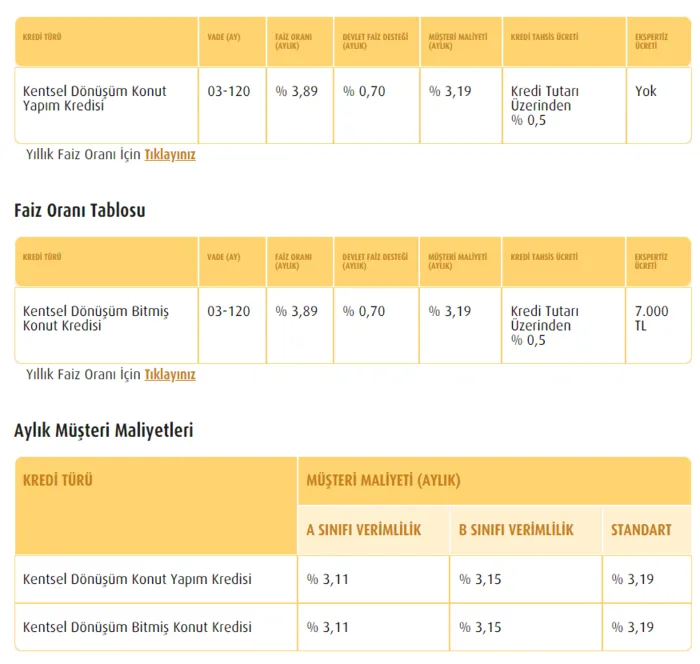Click the "A Sınıfı Verimlilik" column header
The image size is (700, 664).
(x=363, y=530)
